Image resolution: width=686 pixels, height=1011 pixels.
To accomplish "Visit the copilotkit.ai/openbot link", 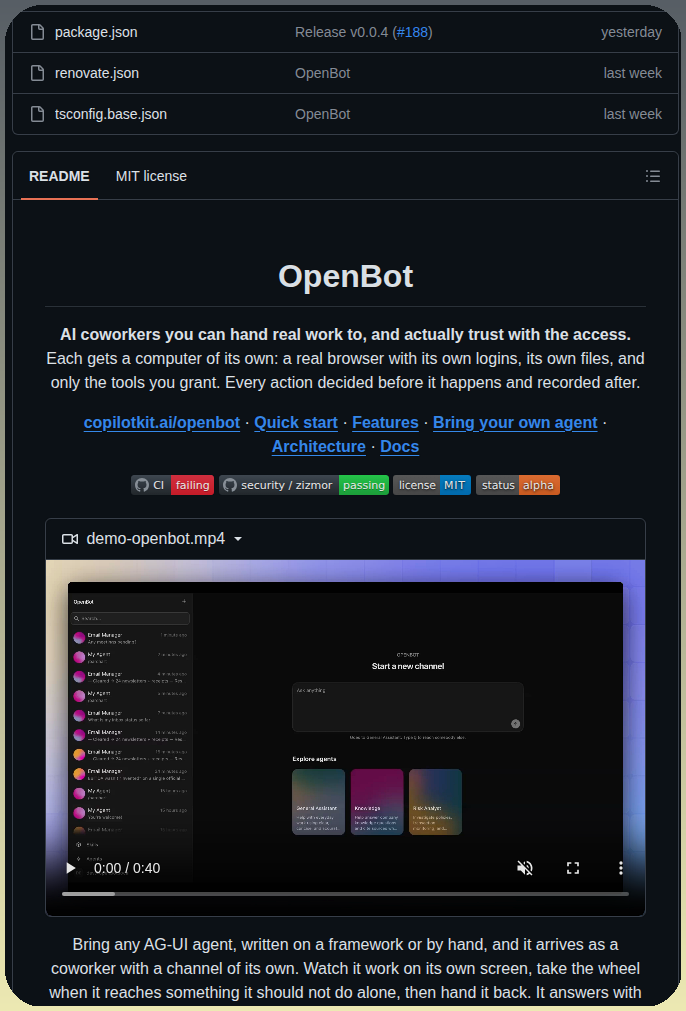I will [162, 423].
